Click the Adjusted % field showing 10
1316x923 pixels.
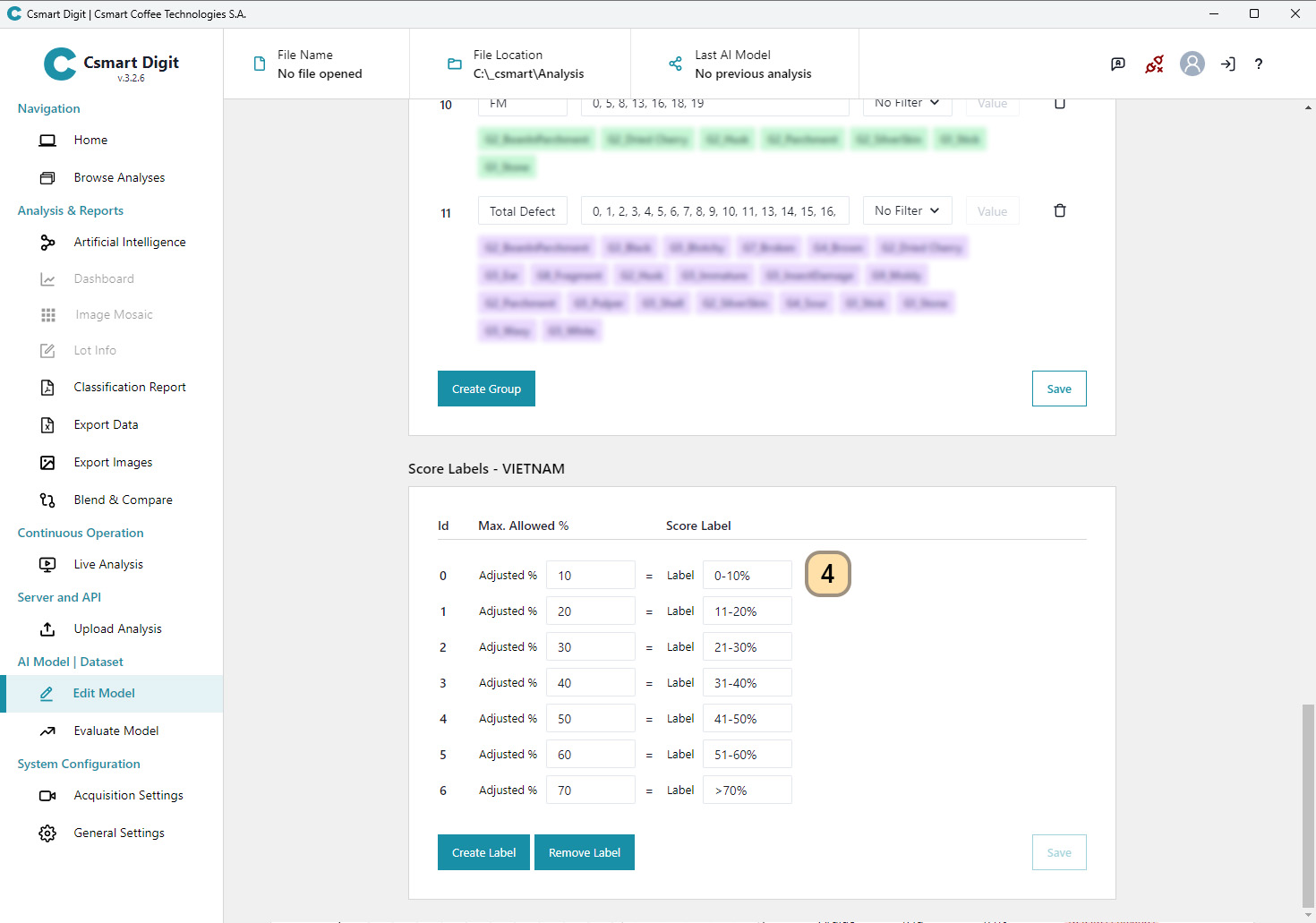point(590,576)
